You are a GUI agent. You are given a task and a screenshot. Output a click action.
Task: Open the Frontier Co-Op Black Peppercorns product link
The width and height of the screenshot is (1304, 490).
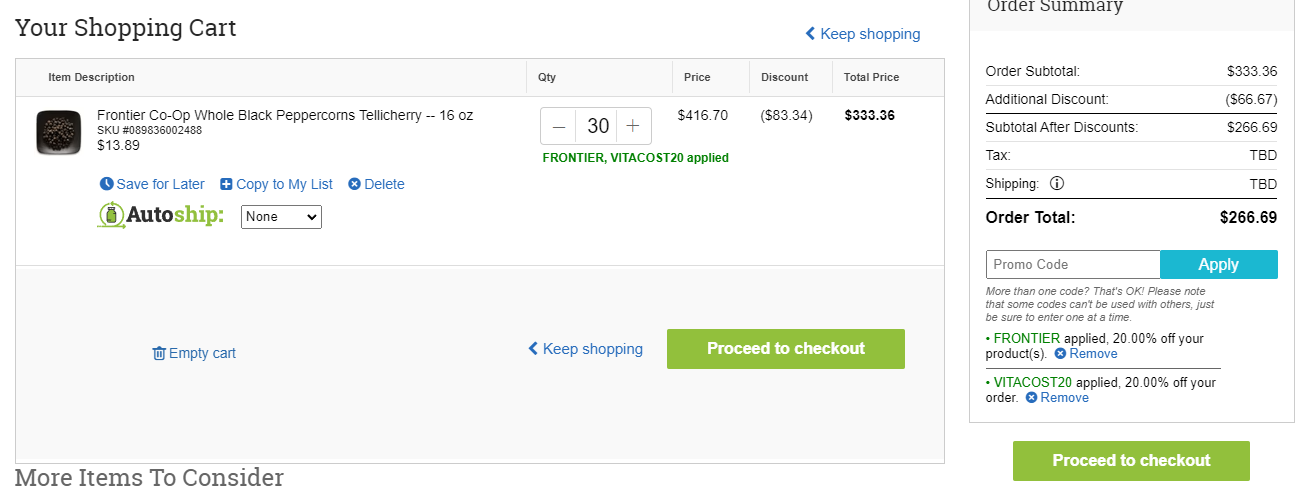[x=285, y=115]
